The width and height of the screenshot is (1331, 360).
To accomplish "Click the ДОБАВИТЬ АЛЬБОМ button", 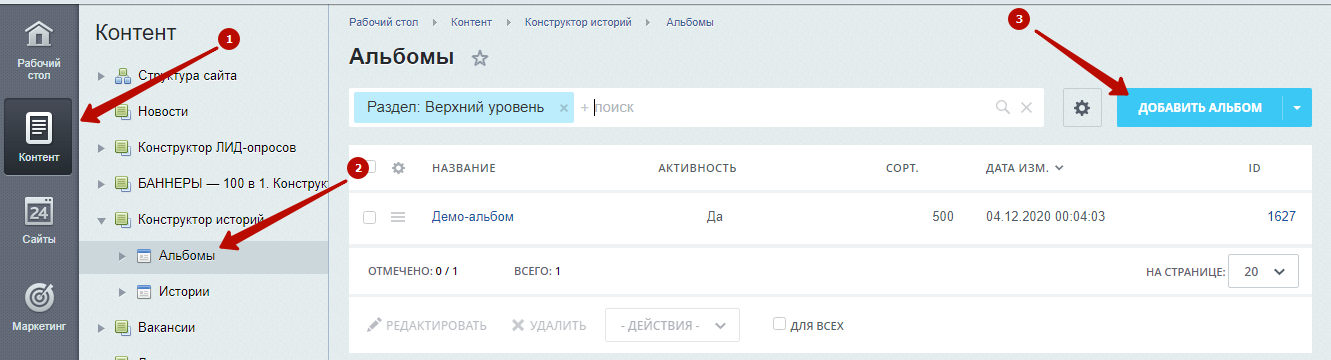I will [1200, 107].
